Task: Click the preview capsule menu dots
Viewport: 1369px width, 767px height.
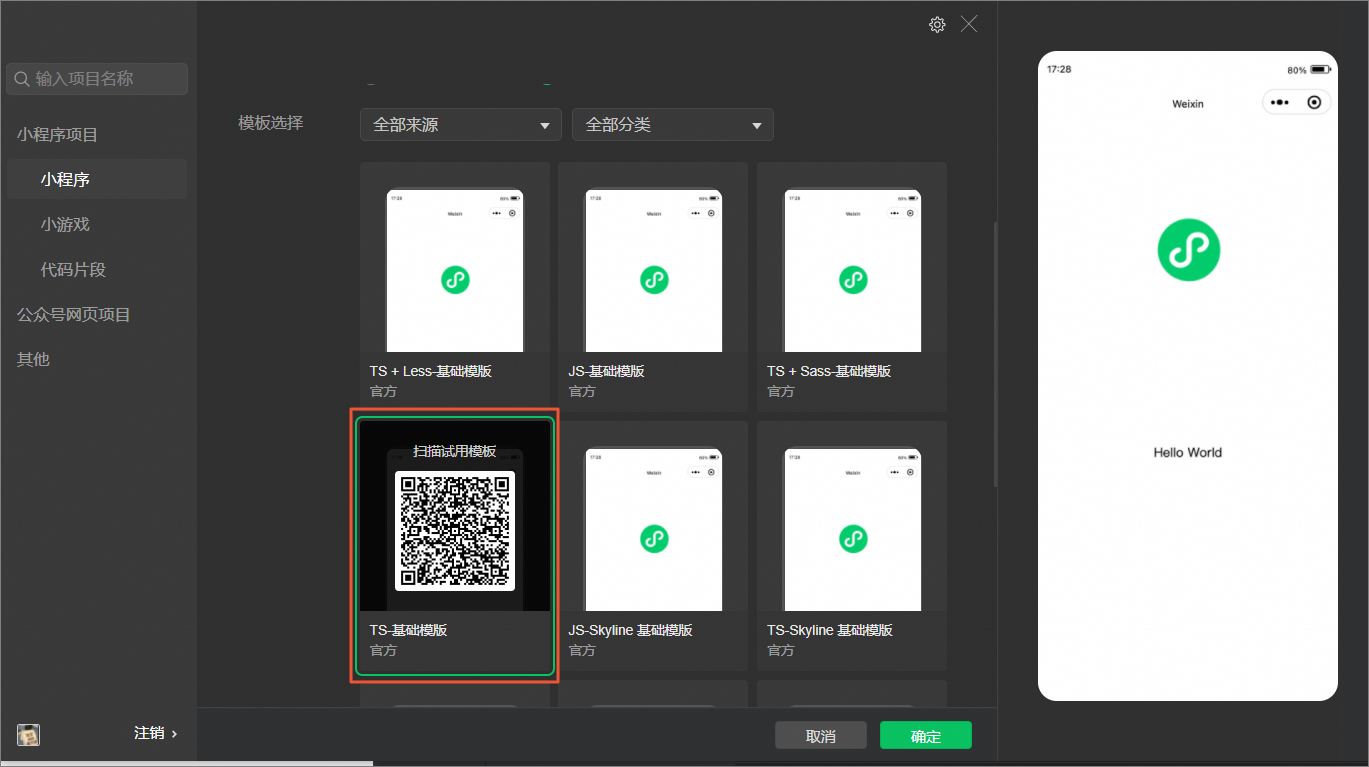Action: (x=1279, y=102)
